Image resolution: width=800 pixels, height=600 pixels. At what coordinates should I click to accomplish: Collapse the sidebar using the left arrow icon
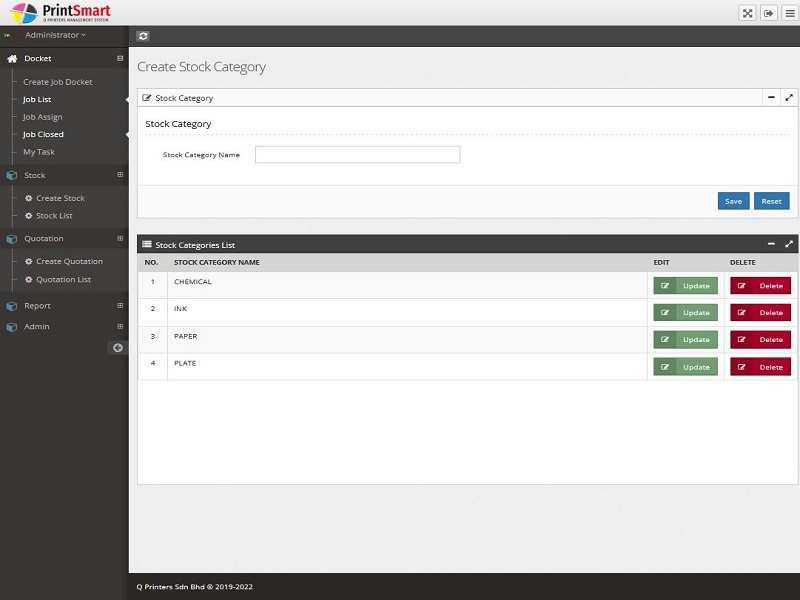[118, 347]
